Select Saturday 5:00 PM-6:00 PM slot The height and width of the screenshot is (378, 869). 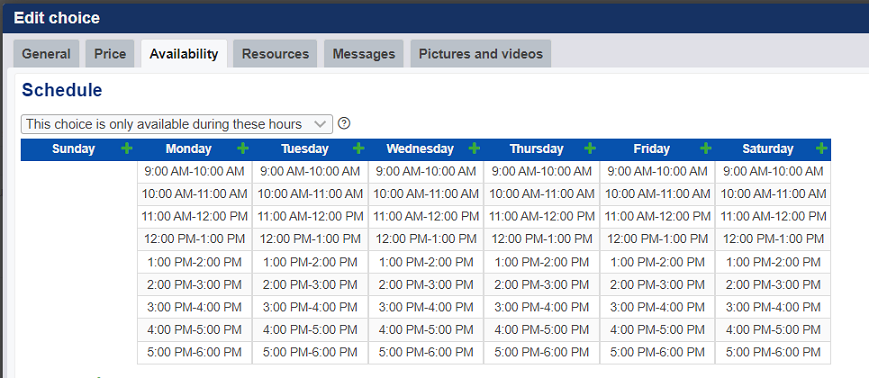(x=773, y=353)
